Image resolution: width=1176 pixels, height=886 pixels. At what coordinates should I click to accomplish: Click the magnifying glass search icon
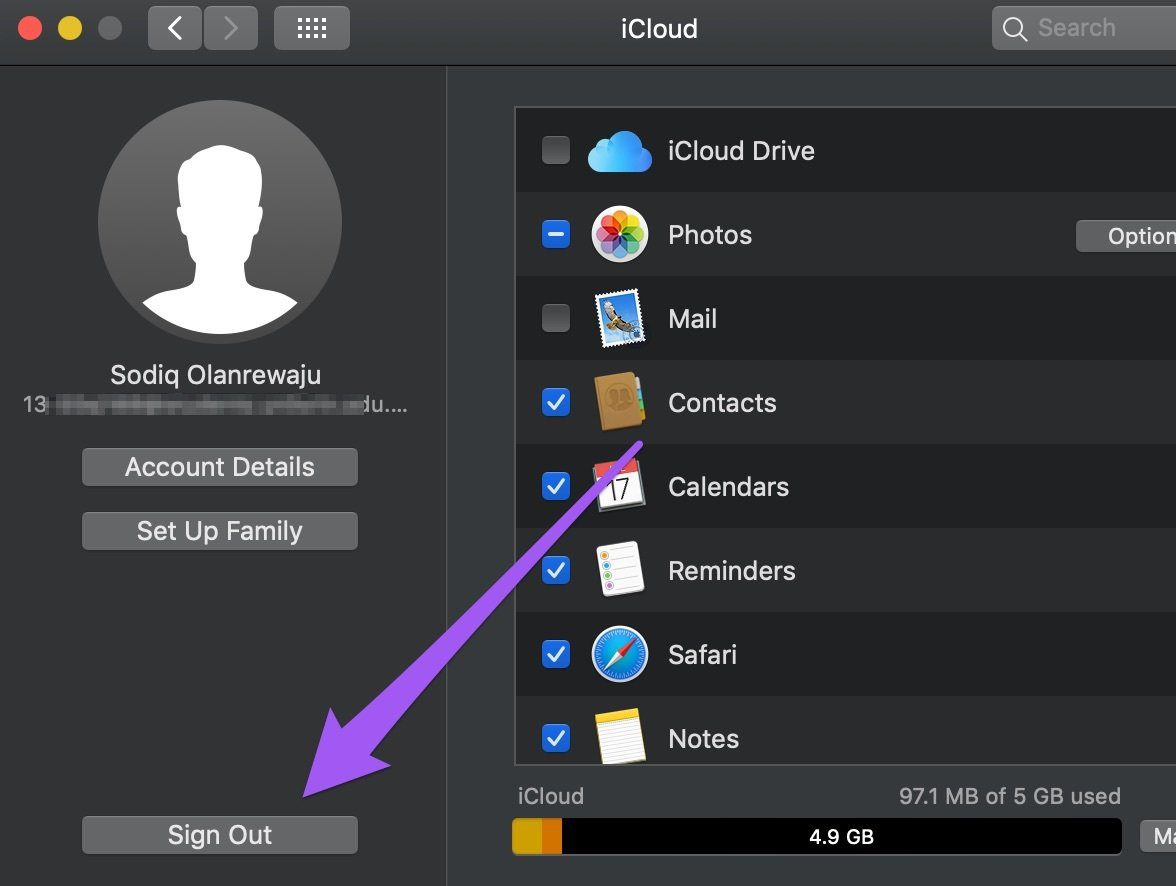pyautogui.click(x=1014, y=29)
